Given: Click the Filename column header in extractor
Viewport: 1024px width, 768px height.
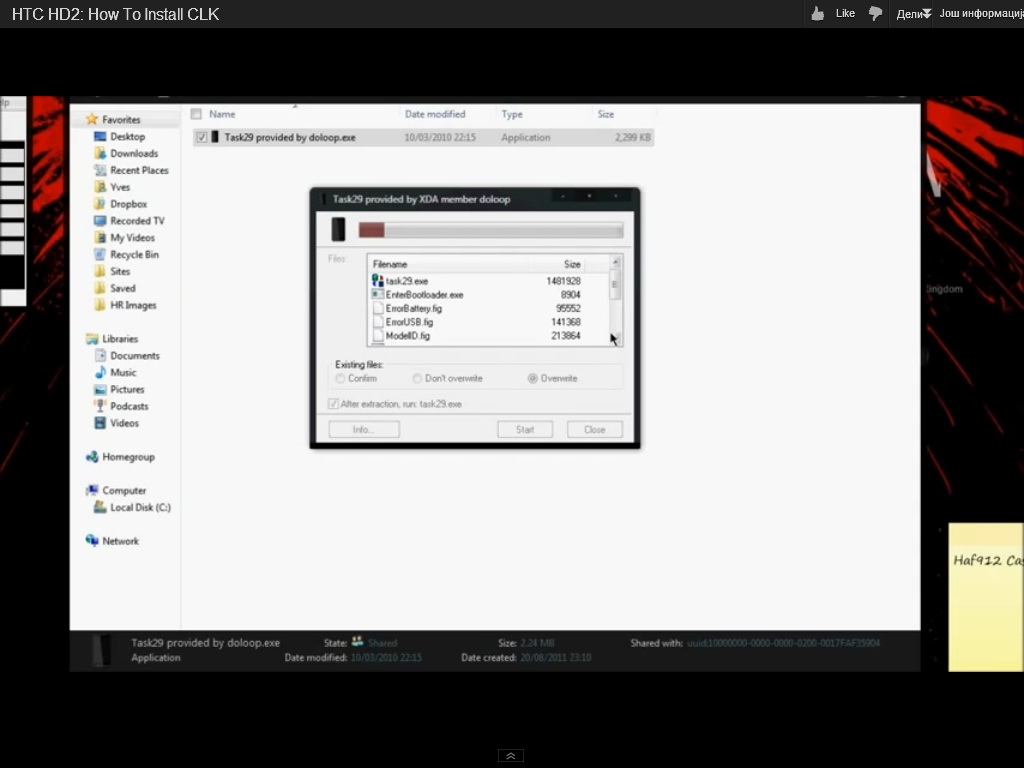Looking at the screenshot, I should (390, 264).
